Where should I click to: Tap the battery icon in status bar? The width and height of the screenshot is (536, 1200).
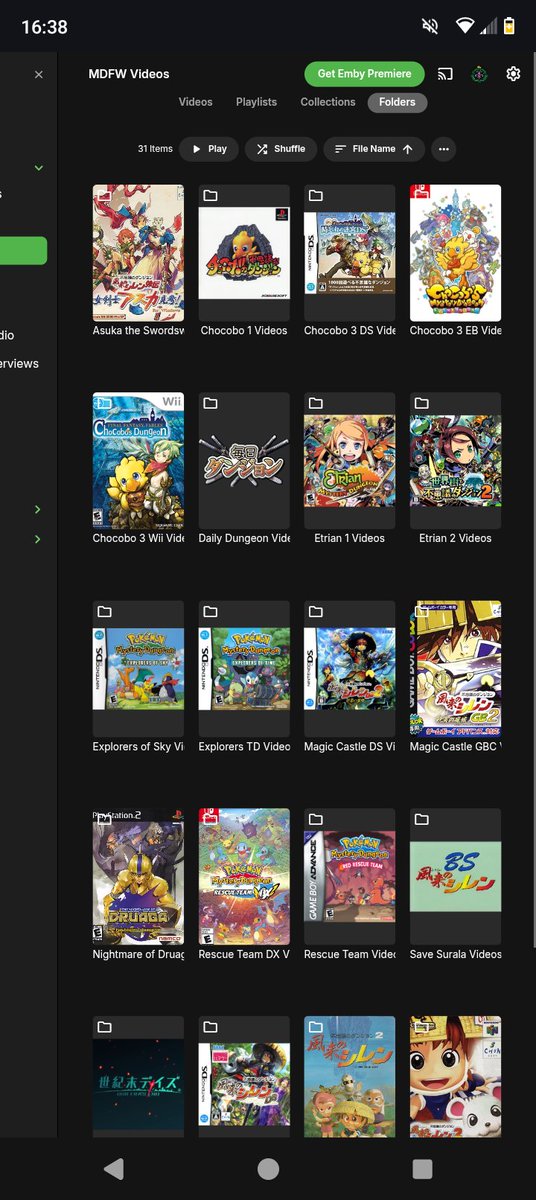pos(509,27)
